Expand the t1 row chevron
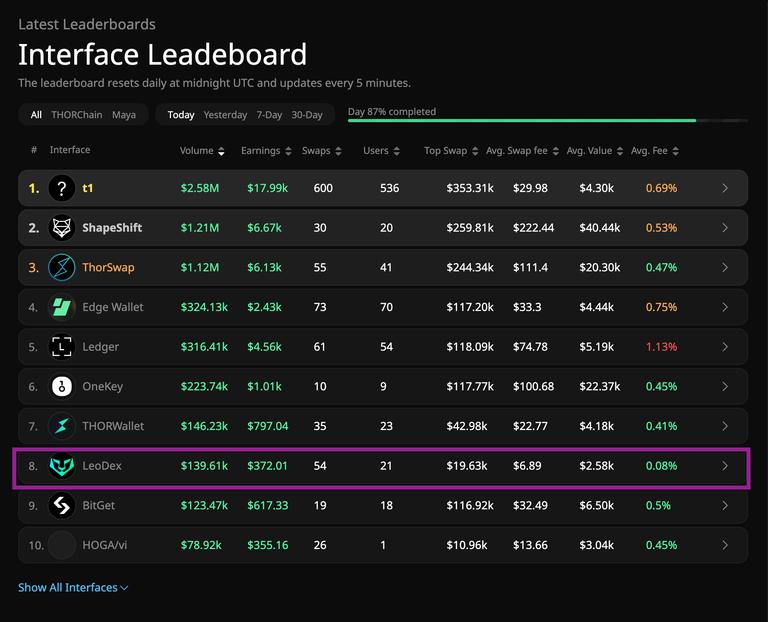The image size is (768, 622). click(x=725, y=188)
